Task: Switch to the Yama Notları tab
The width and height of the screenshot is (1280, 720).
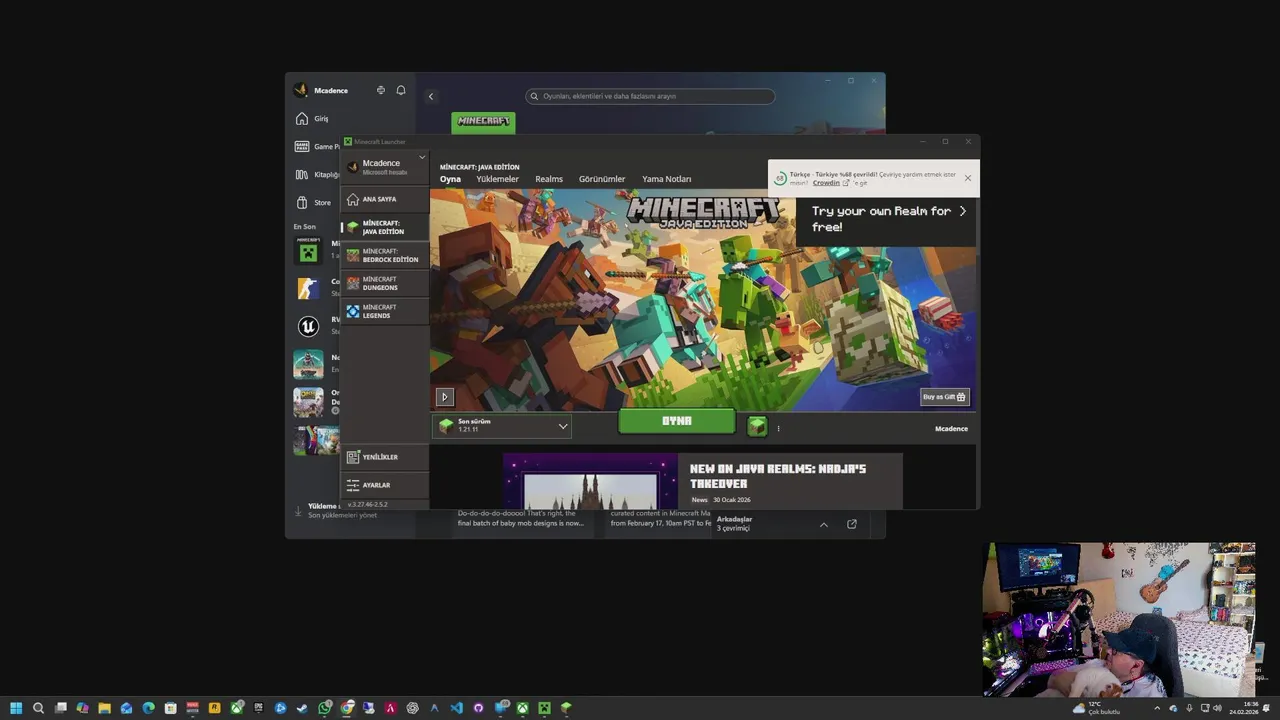Action: [x=666, y=179]
